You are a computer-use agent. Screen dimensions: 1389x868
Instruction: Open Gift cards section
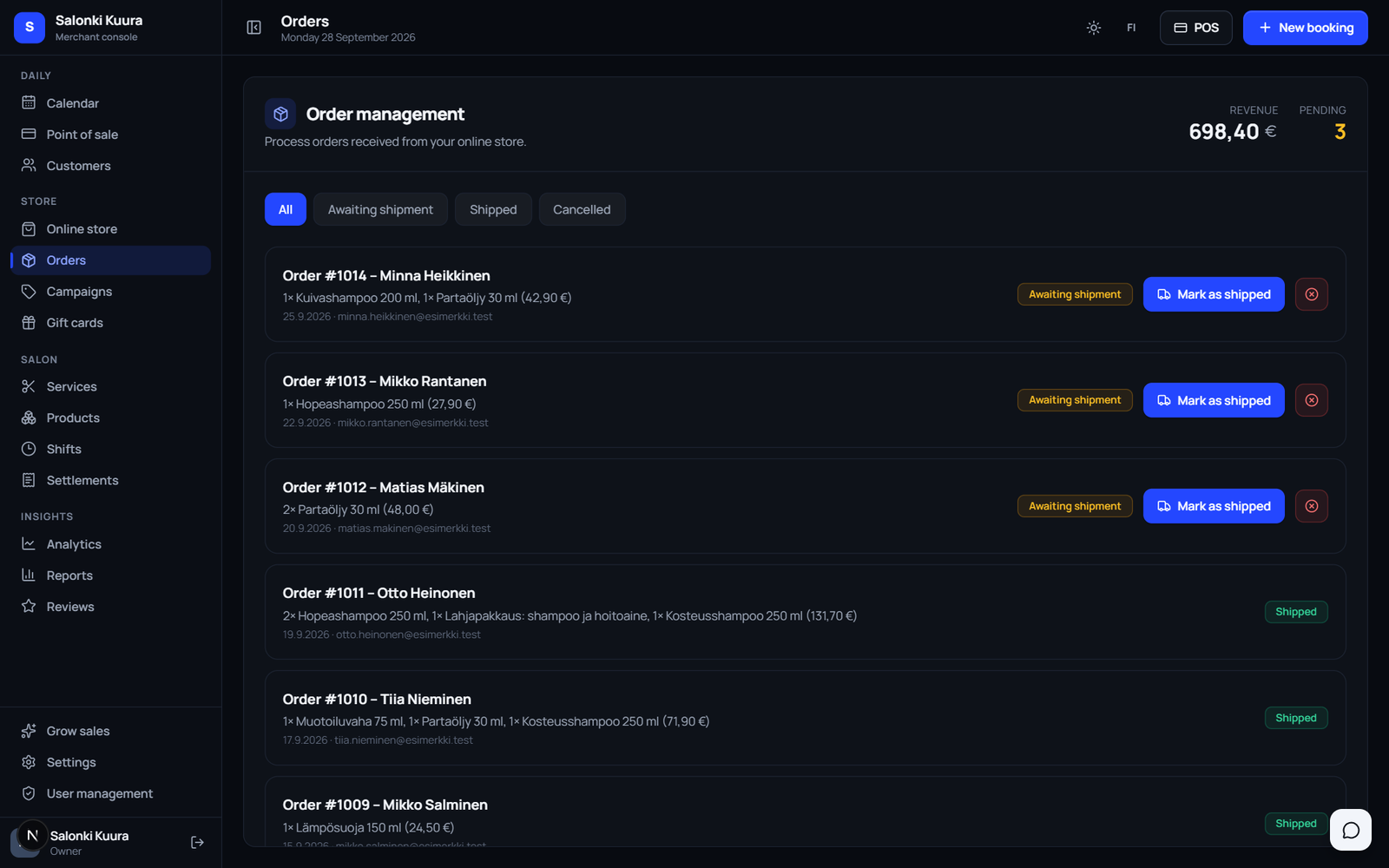pos(110,323)
